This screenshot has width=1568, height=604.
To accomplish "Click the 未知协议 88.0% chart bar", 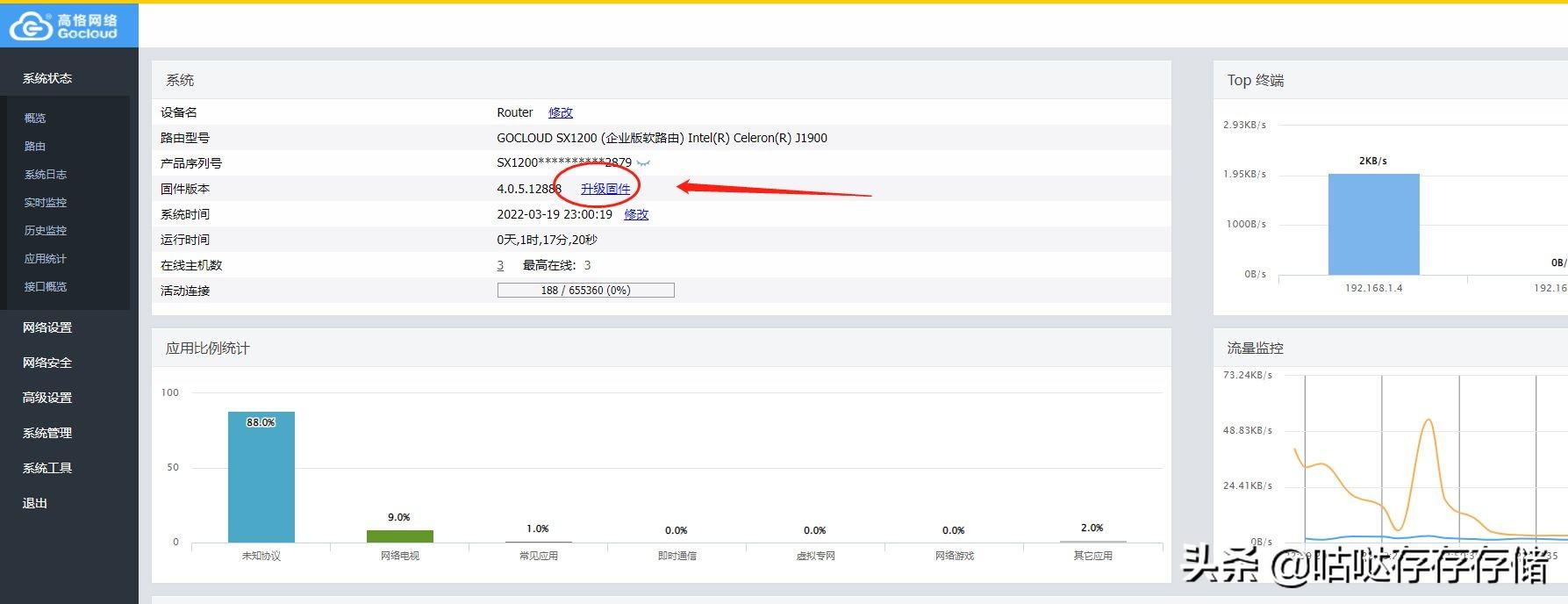I will [x=261, y=477].
